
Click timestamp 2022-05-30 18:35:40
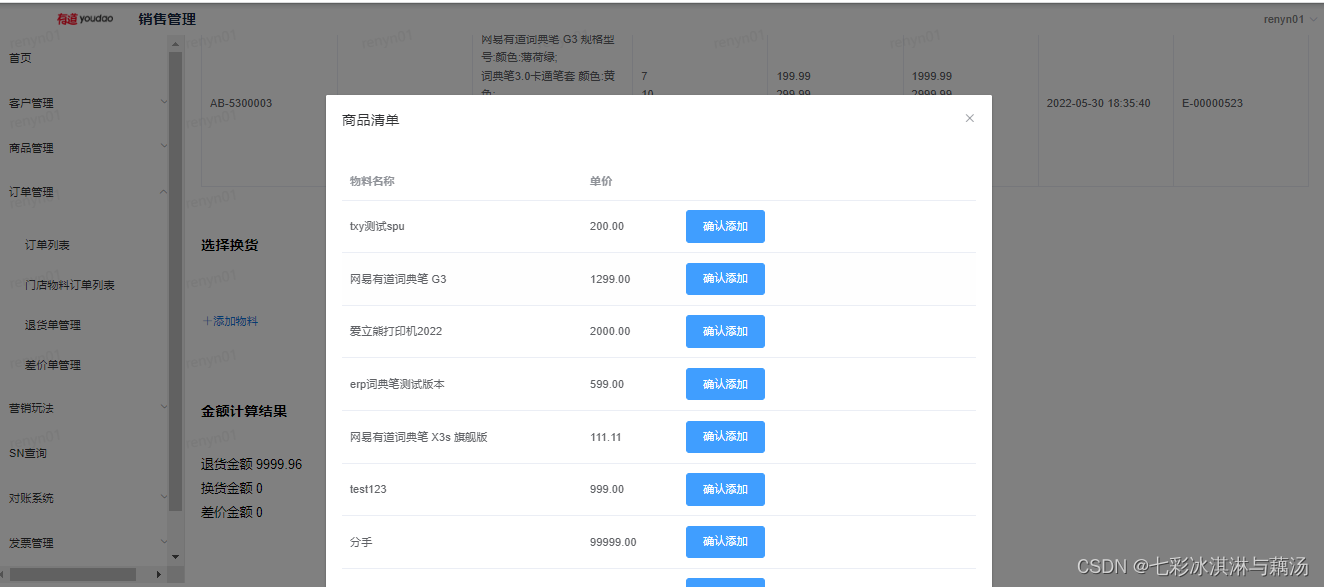[x=1098, y=103]
